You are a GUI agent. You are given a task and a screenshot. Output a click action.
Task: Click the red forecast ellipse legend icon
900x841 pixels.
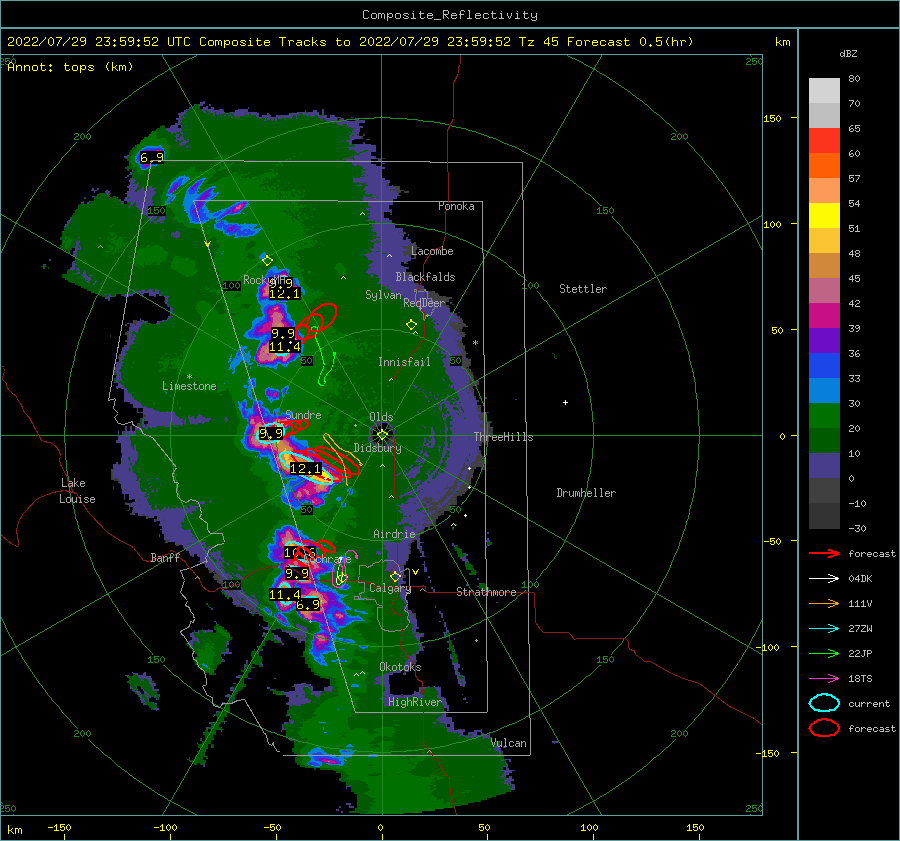pyautogui.click(x=824, y=728)
